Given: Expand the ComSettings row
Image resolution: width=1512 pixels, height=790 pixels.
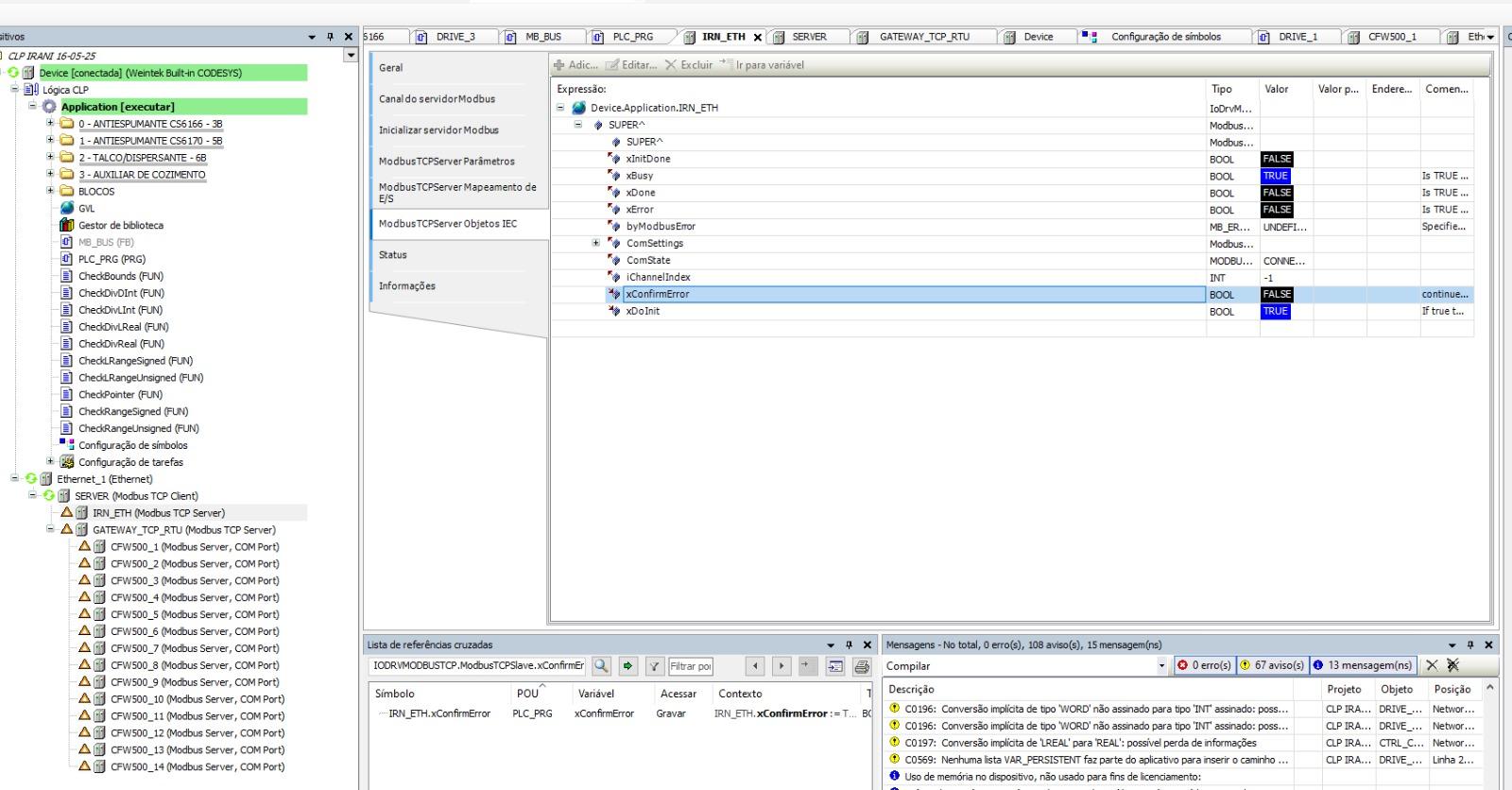Looking at the screenshot, I should [596, 243].
